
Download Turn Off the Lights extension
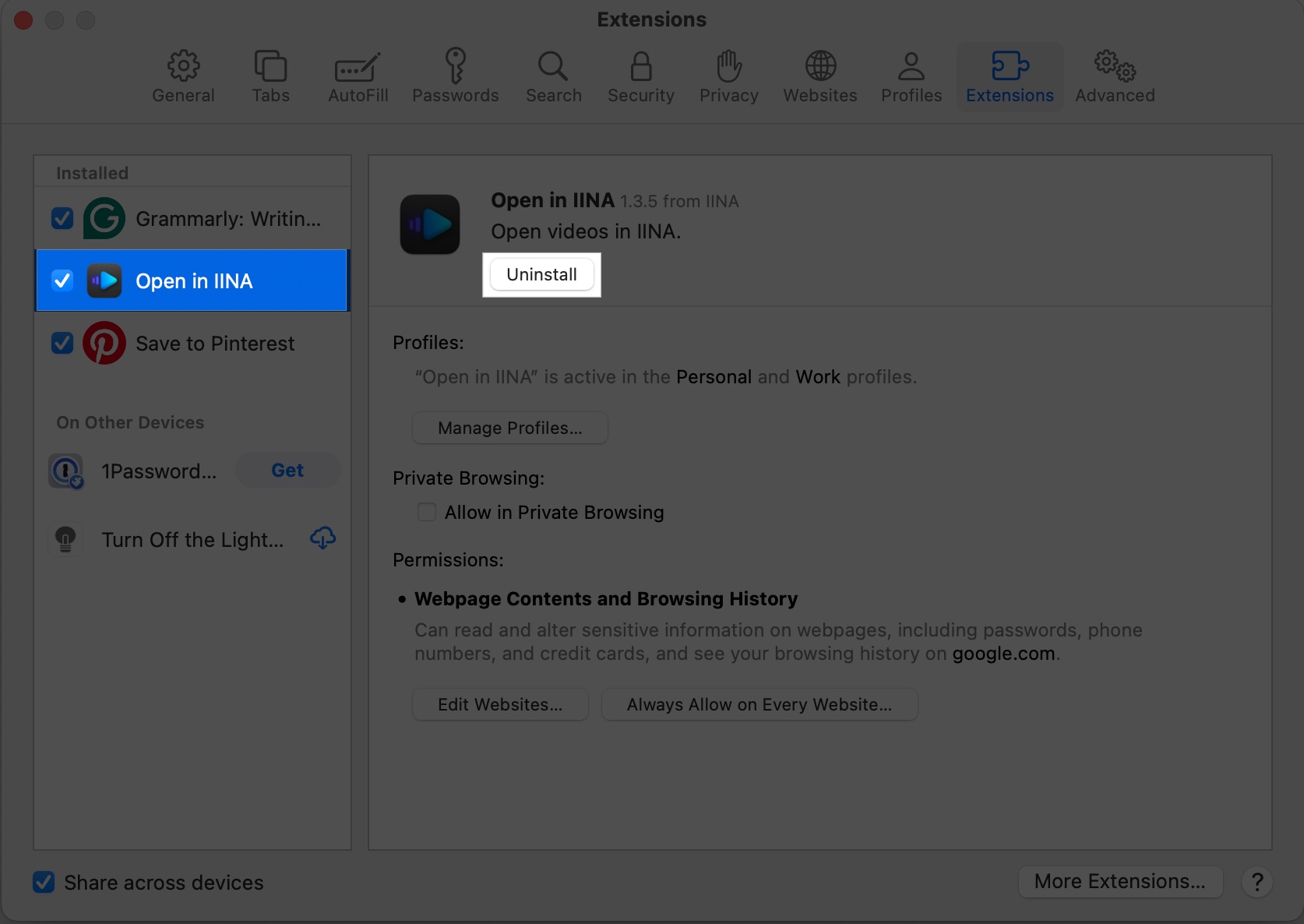click(x=322, y=538)
